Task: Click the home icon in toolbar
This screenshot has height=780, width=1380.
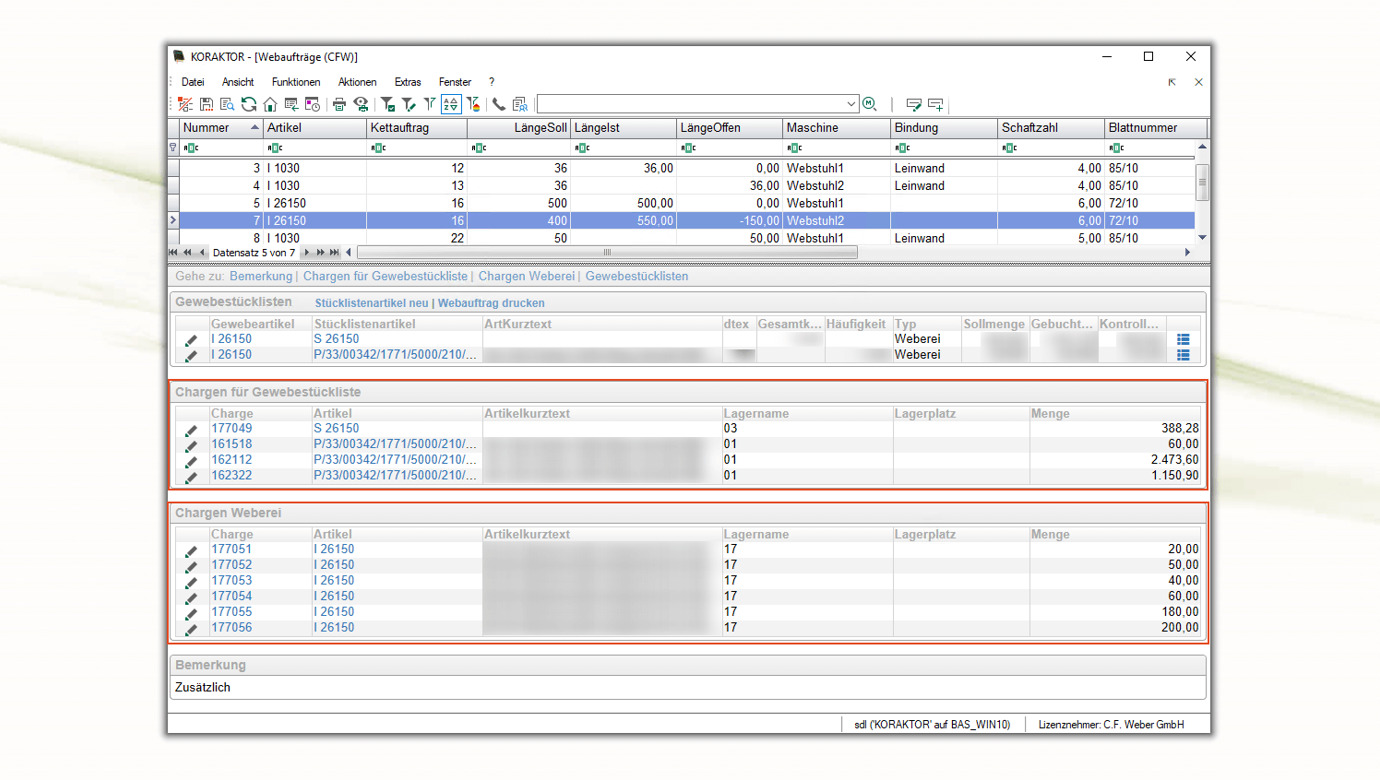Action: [x=270, y=104]
